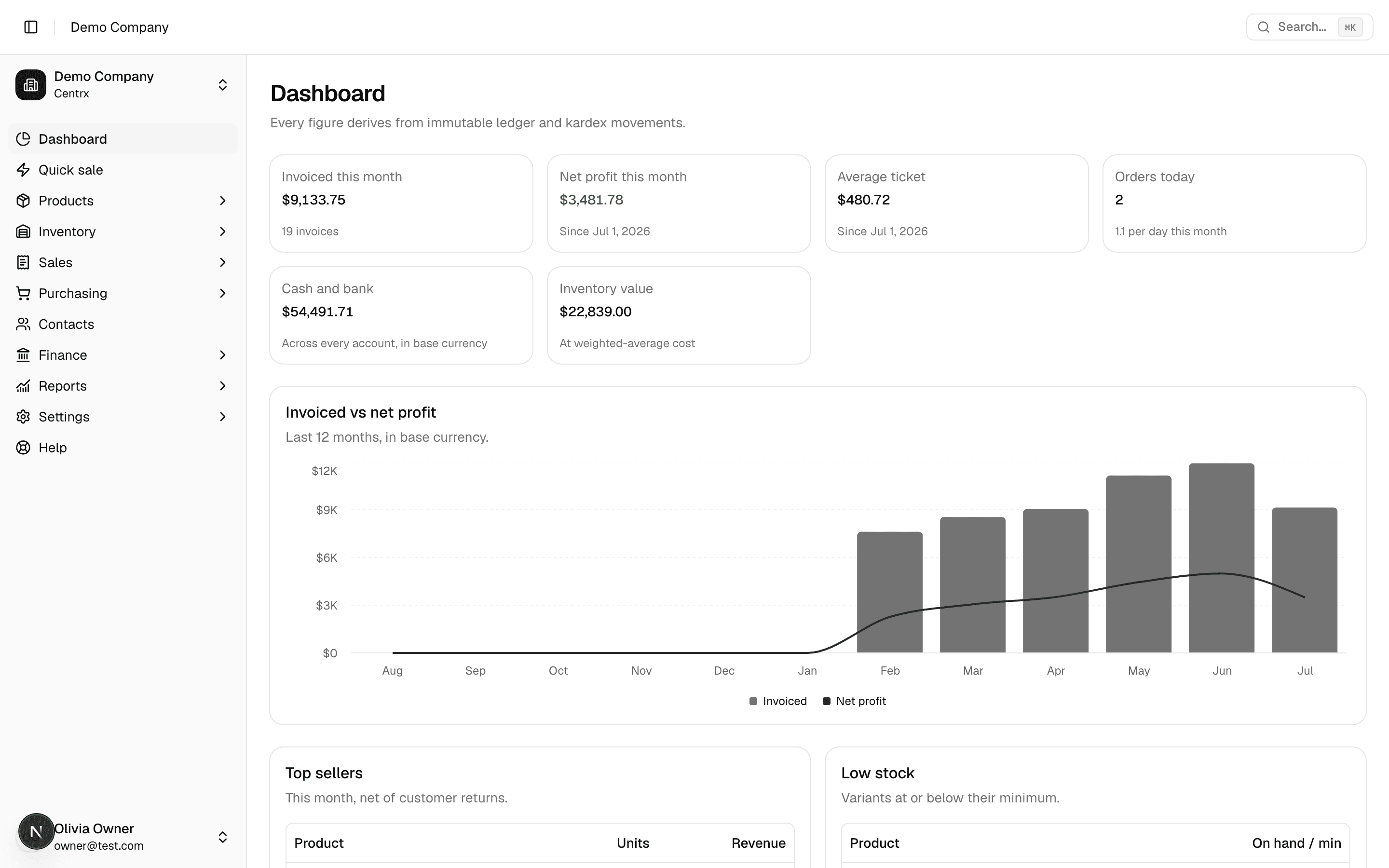This screenshot has height=868, width=1389.
Task: Click the Units column header
Action: (x=633, y=843)
